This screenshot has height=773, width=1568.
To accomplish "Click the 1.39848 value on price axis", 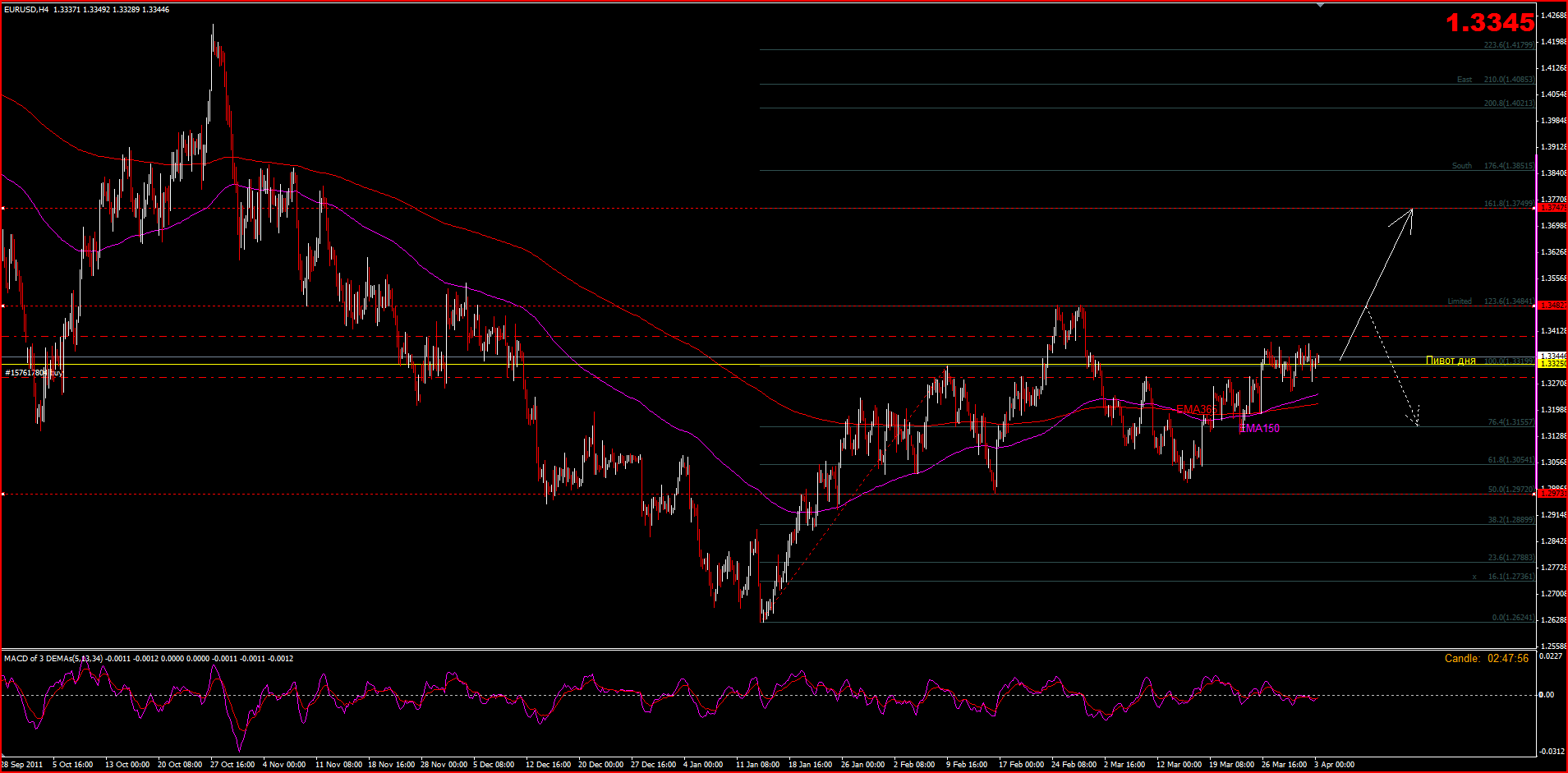I will tap(1553, 121).
